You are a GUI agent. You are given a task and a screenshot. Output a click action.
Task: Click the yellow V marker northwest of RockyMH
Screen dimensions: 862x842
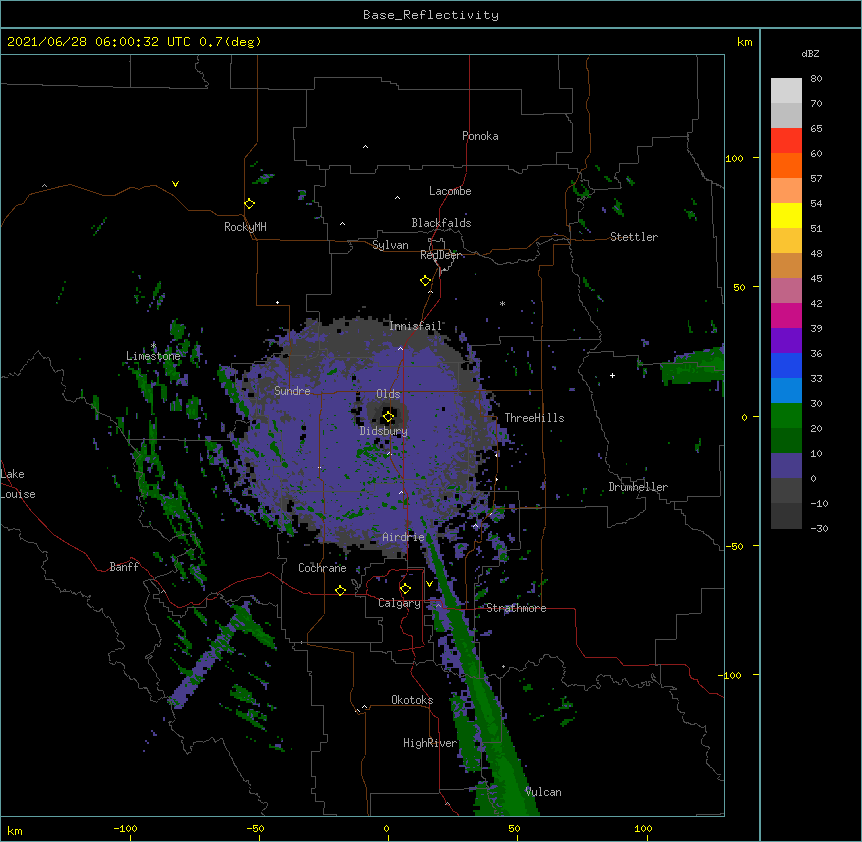(175, 184)
